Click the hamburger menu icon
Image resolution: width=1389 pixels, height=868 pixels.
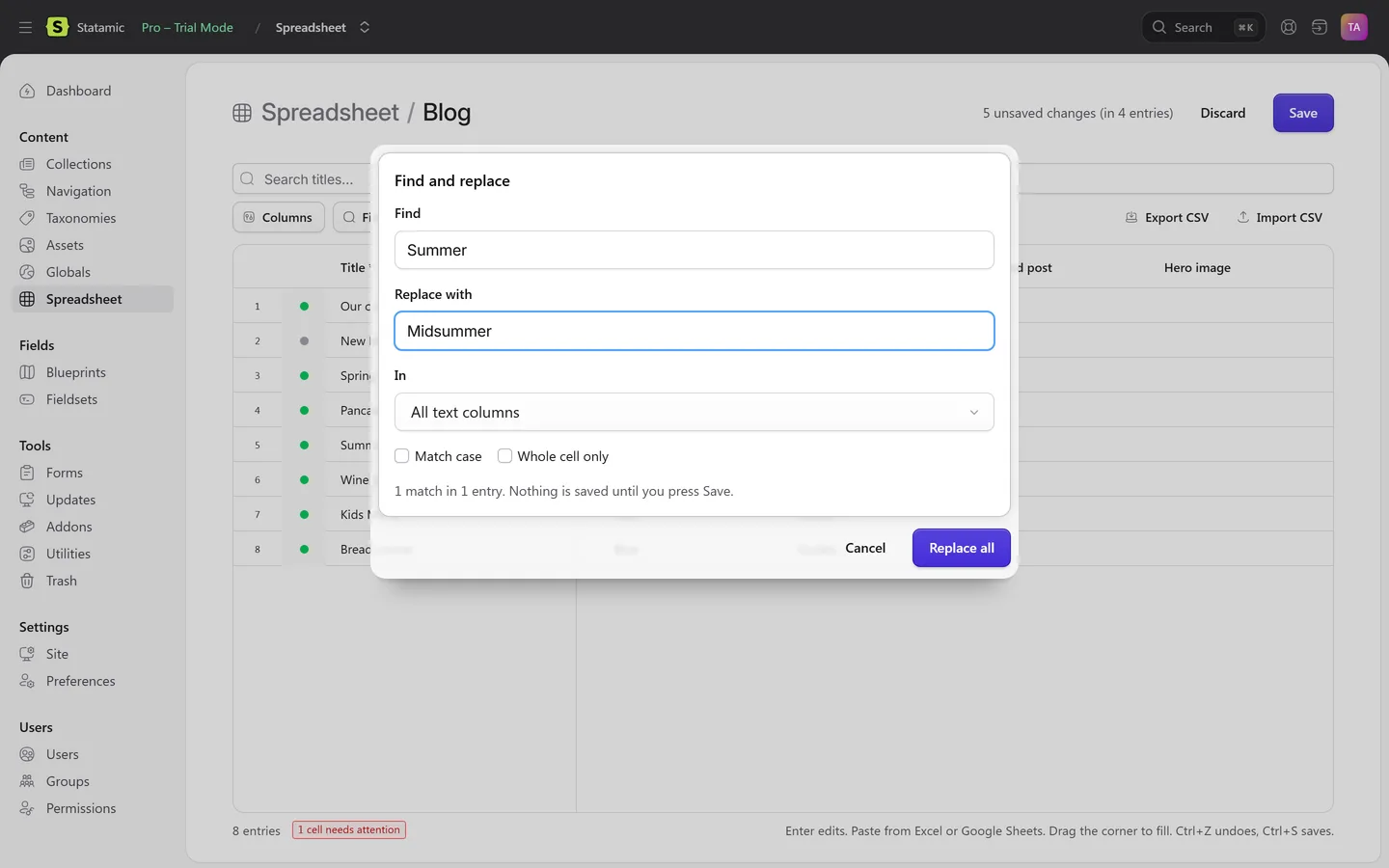(x=25, y=27)
